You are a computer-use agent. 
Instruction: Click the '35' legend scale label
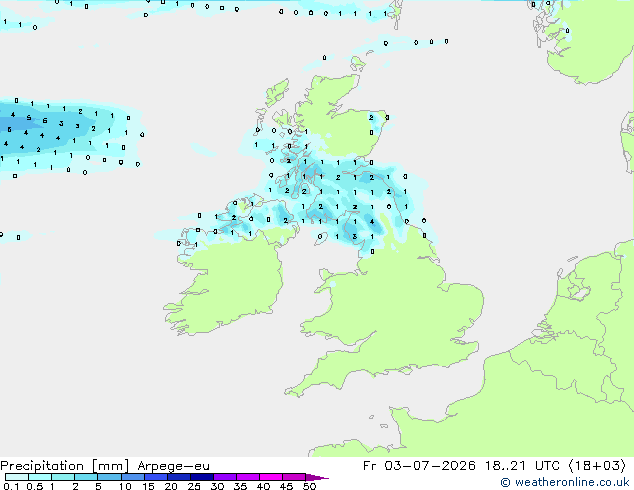[240, 486]
